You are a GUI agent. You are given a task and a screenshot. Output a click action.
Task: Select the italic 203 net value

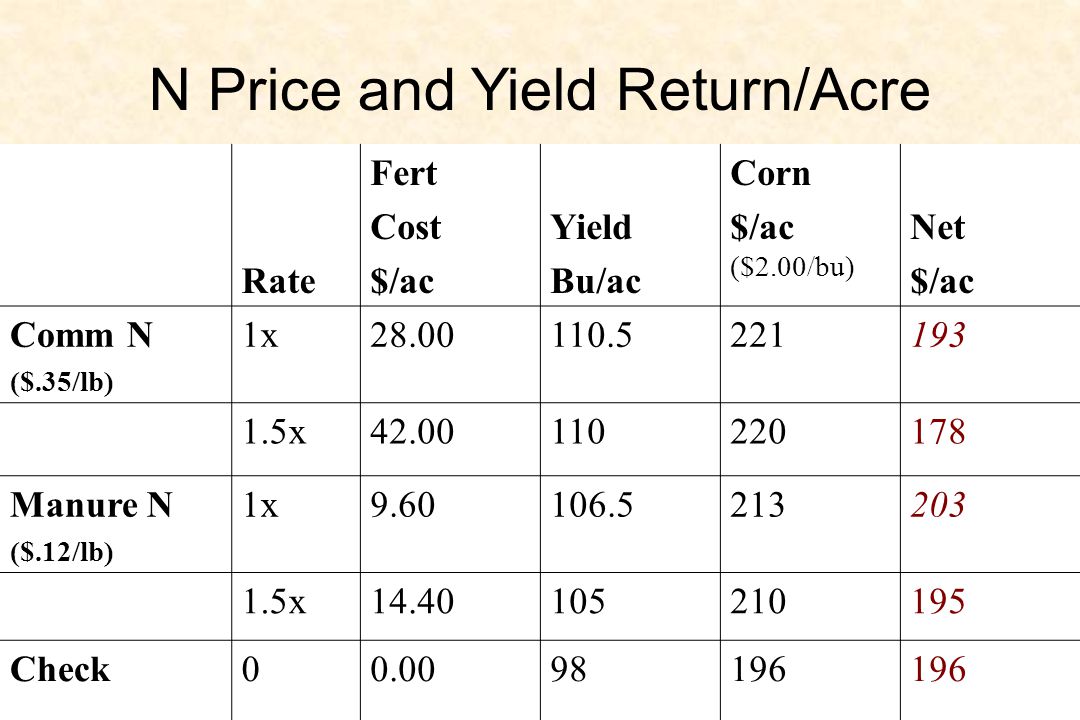(938, 505)
